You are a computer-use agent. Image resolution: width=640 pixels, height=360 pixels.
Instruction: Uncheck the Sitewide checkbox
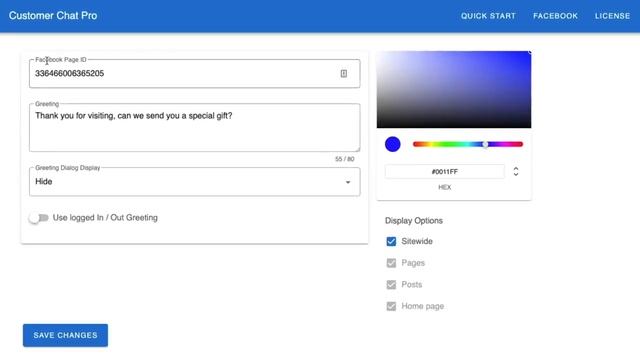click(x=391, y=241)
